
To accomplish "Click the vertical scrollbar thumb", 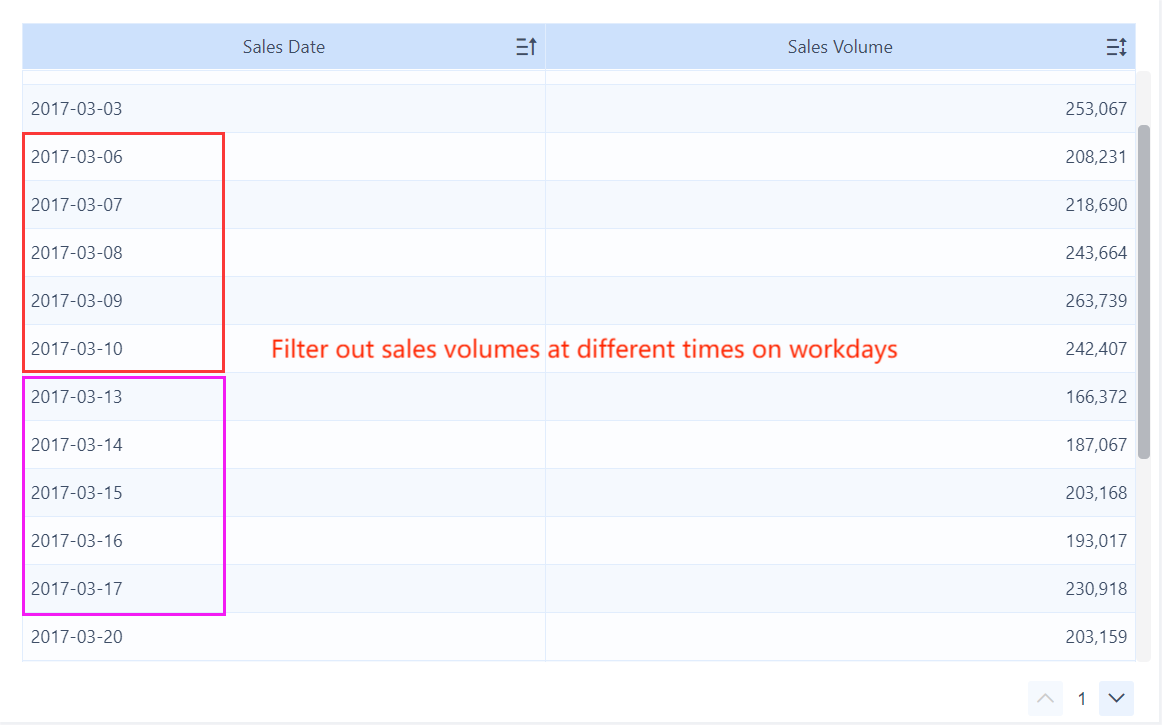I will 1144,290.
